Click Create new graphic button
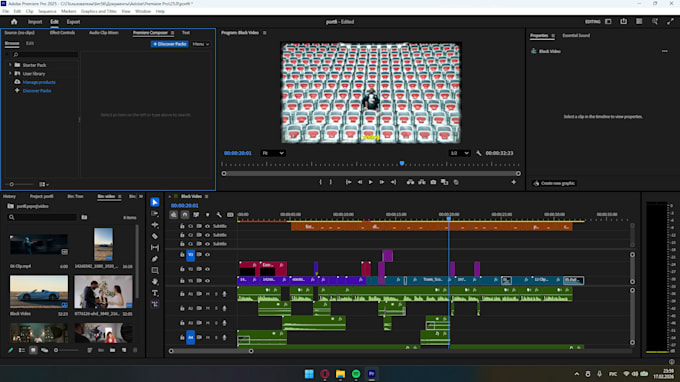The height and width of the screenshot is (382, 680). click(x=554, y=183)
